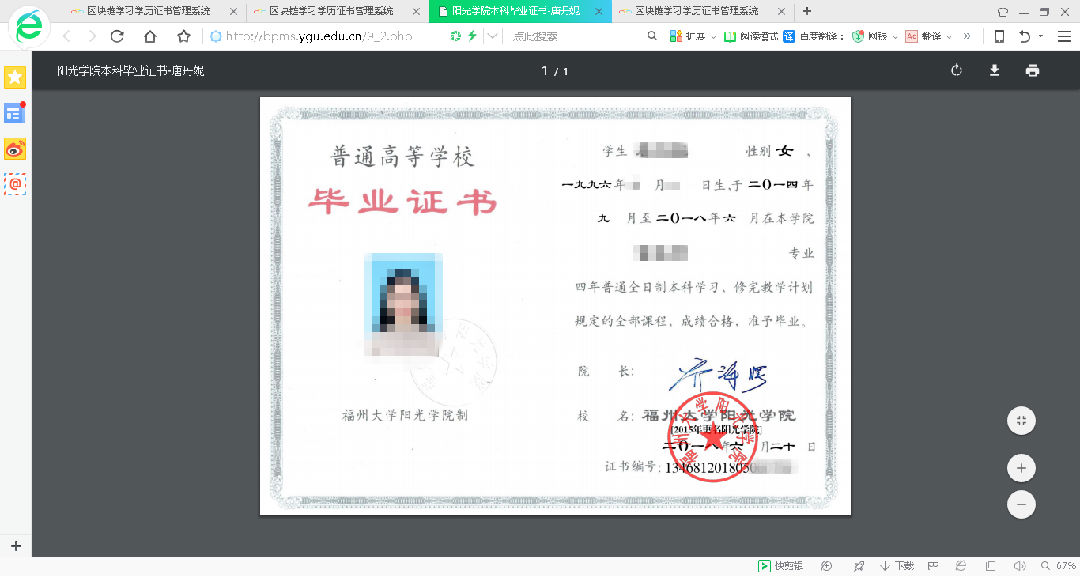Zoom out of the PDF
The height and width of the screenshot is (576, 1080).
tap(1021, 505)
